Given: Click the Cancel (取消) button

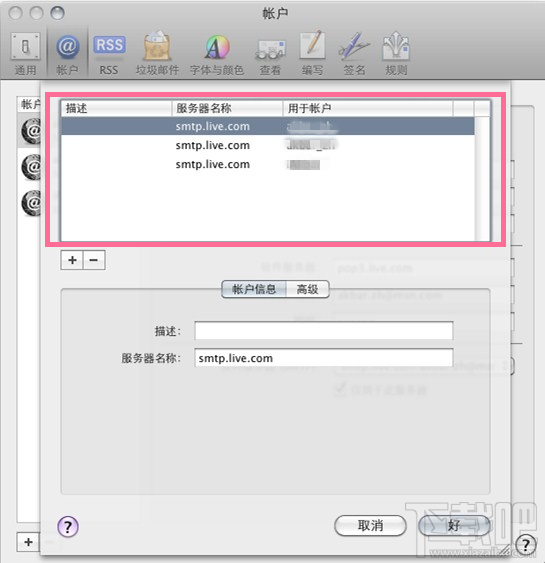Looking at the screenshot, I should (370, 526).
